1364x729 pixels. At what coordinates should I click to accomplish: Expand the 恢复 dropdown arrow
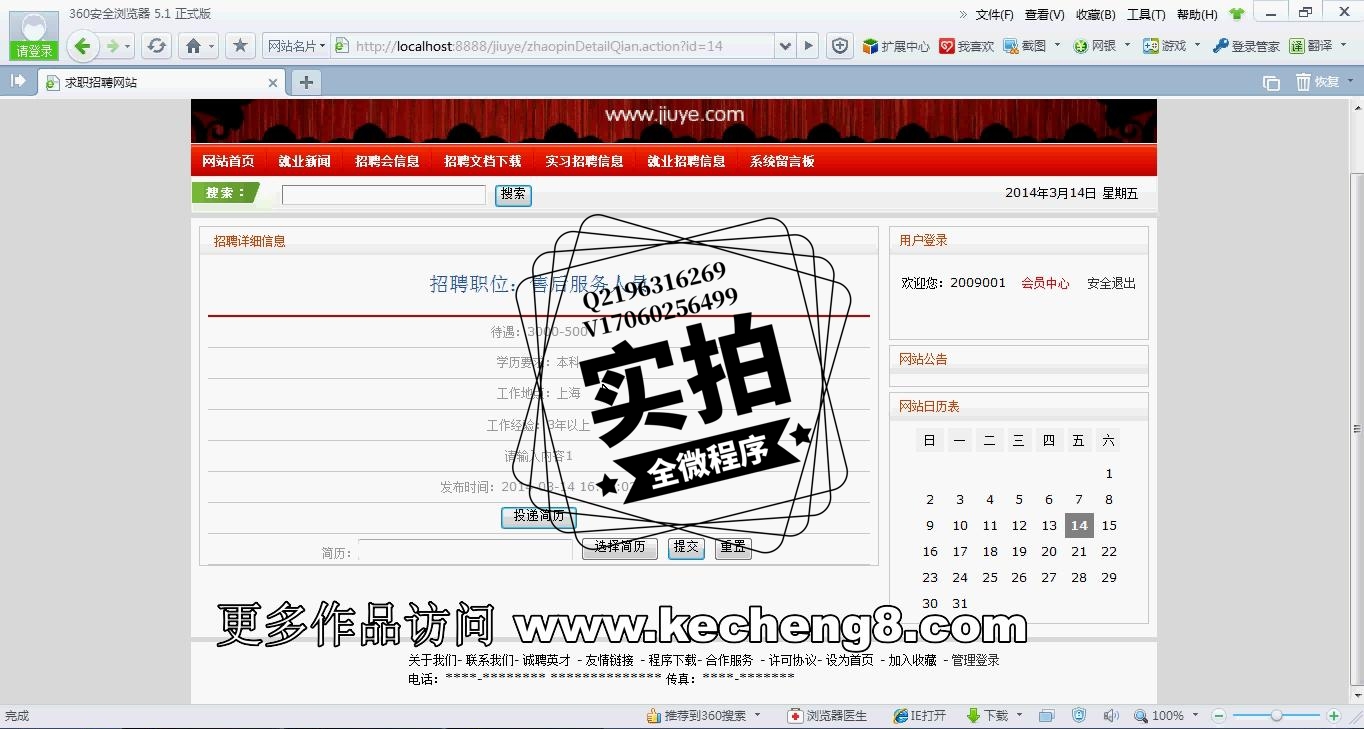[1350, 81]
